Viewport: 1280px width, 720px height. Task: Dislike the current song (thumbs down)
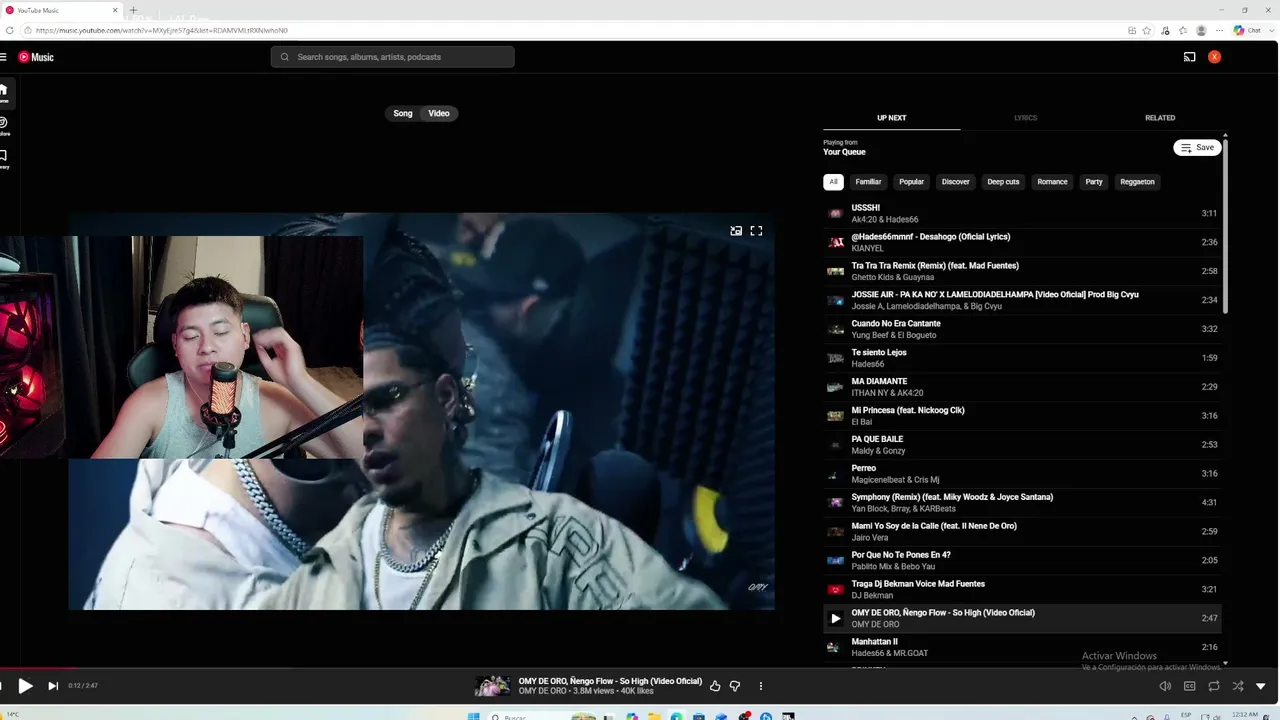click(x=735, y=686)
